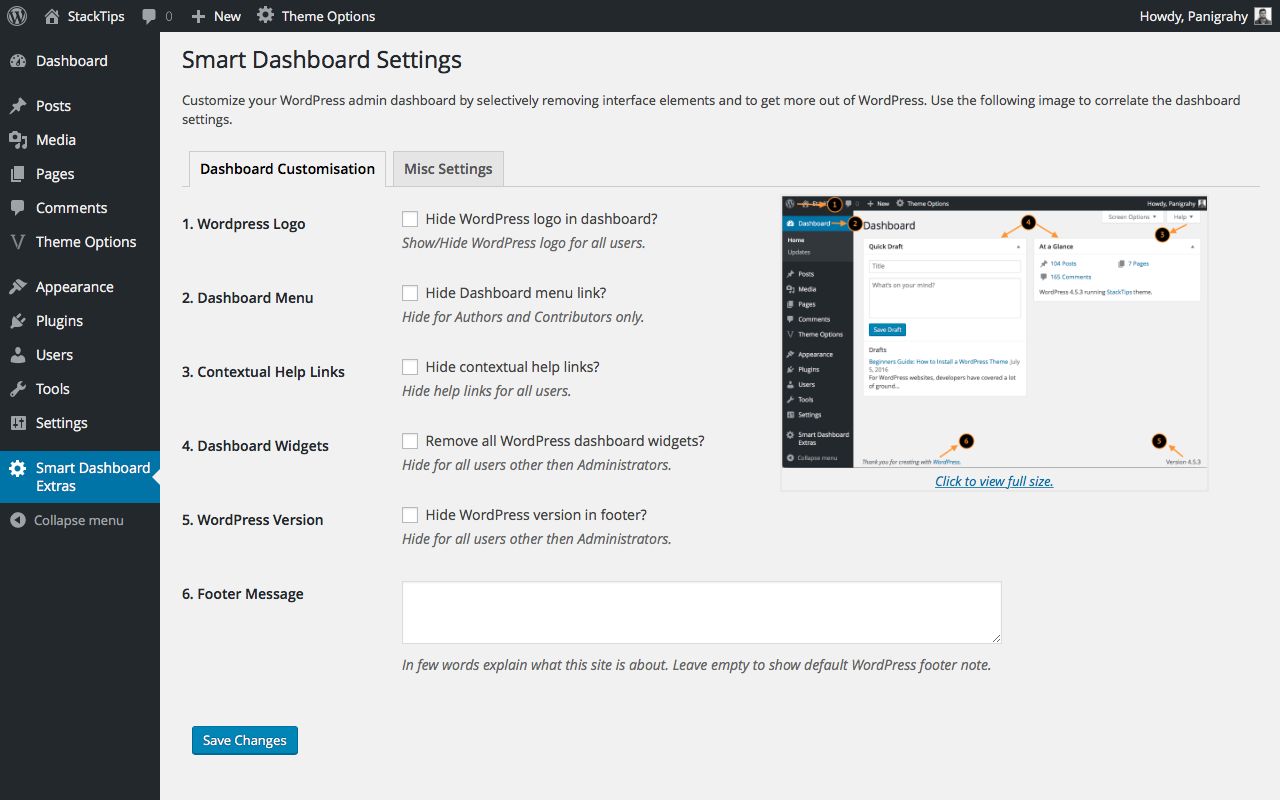Click the Dashboard gauge icon in sidebar
The height and width of the screenshot is (800, 1280).
(x=18, y=61)
